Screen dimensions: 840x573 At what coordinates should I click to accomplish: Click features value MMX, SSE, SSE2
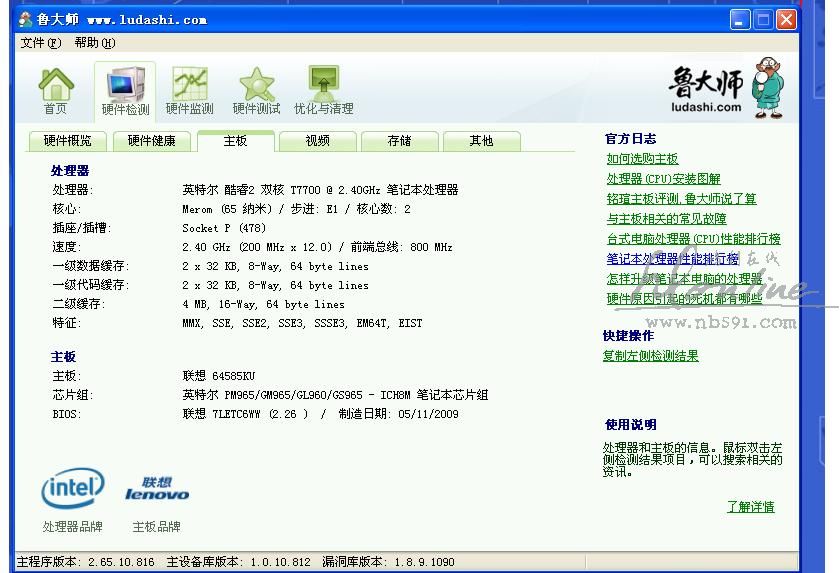302,323
